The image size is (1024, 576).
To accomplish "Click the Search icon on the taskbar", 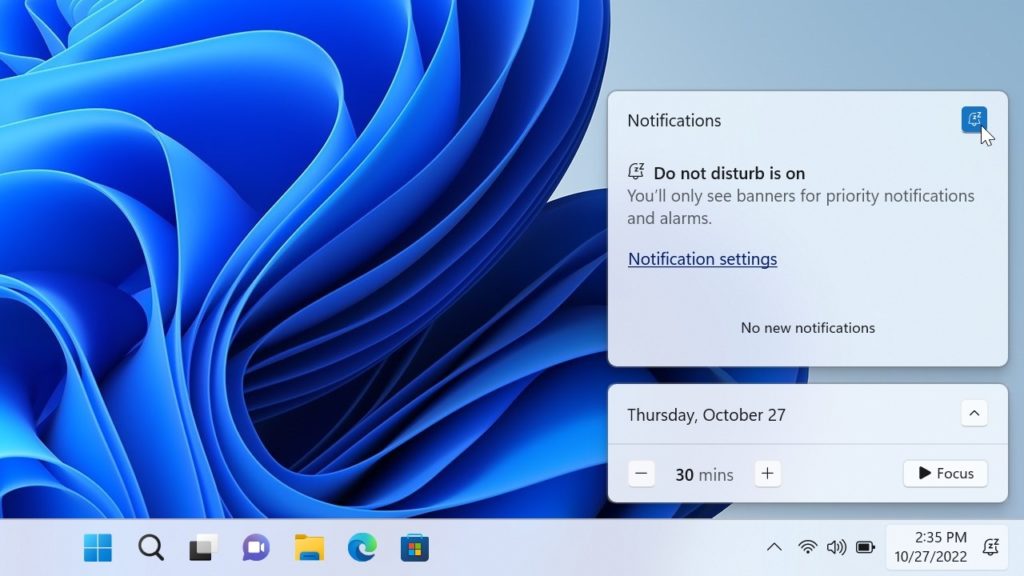I will 151,547.
